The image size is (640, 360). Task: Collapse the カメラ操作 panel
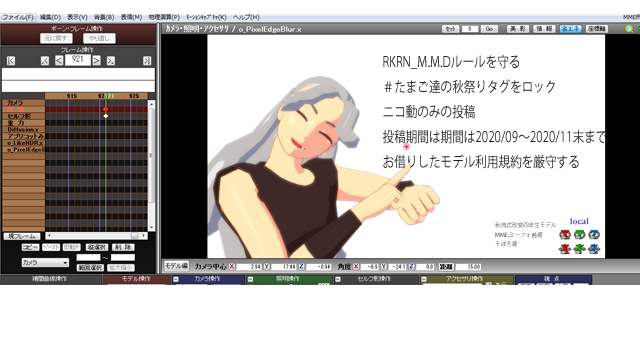(176, 279)
